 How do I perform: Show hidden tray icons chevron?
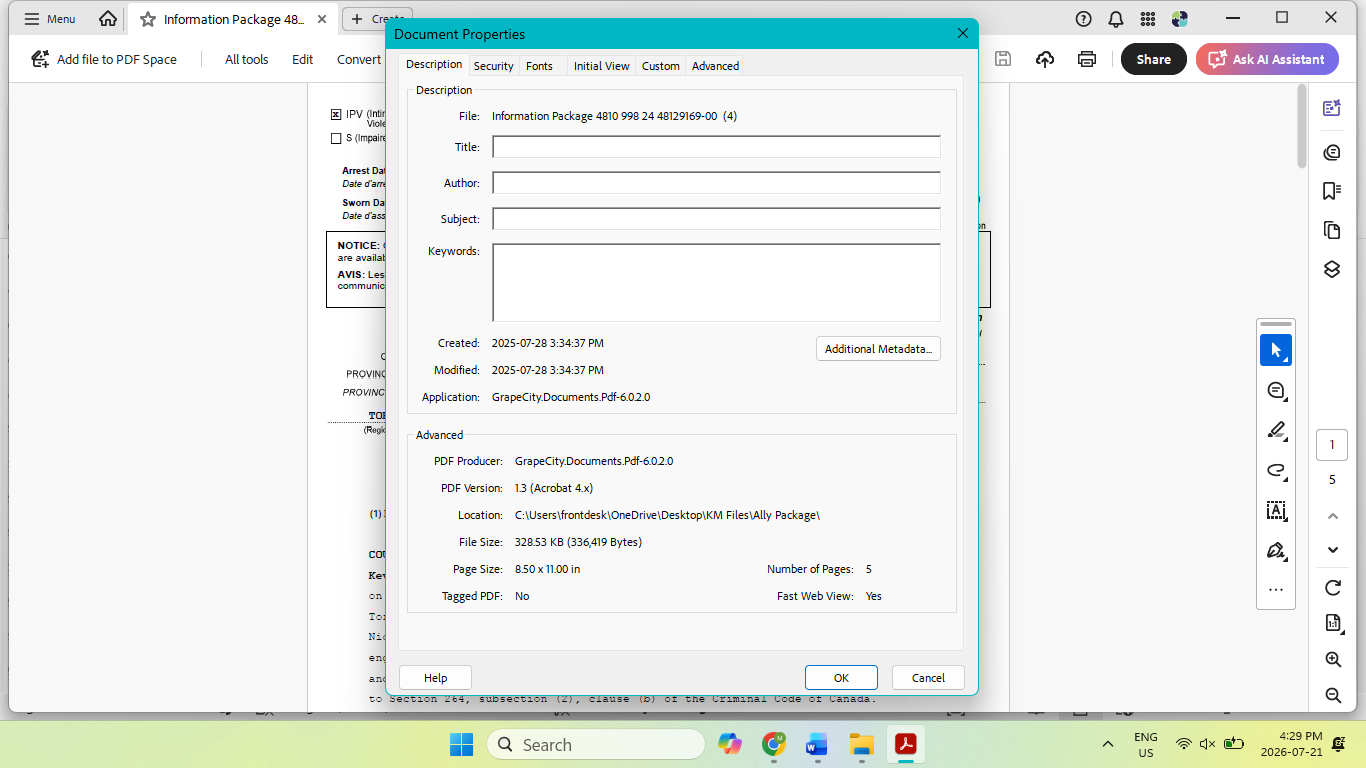[1107, 744]
